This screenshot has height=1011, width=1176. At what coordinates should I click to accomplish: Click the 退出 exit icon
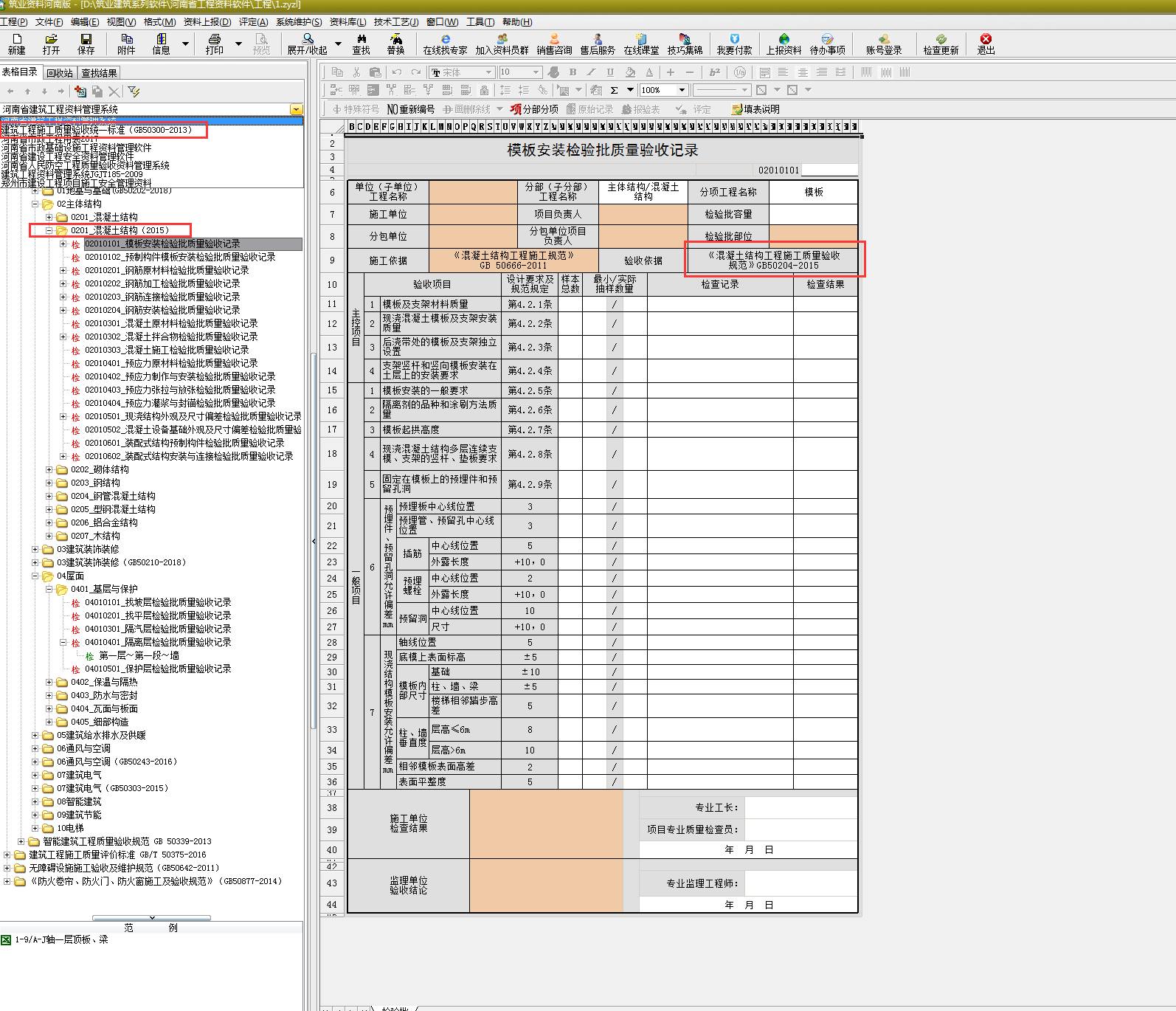click(x=986, y=44)
